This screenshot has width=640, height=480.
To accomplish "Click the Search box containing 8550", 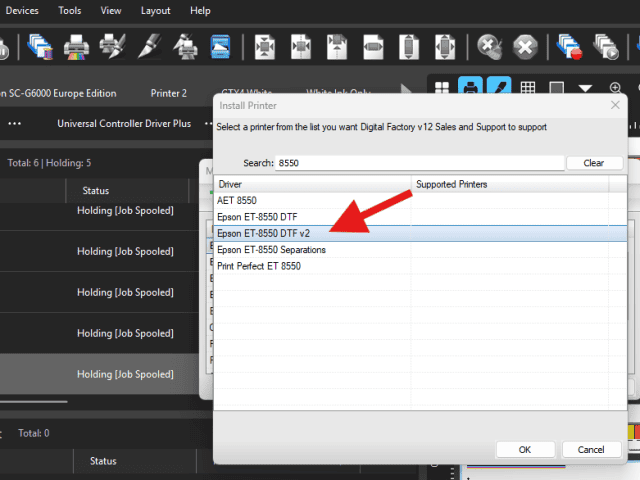I will [x=418, y=162].
